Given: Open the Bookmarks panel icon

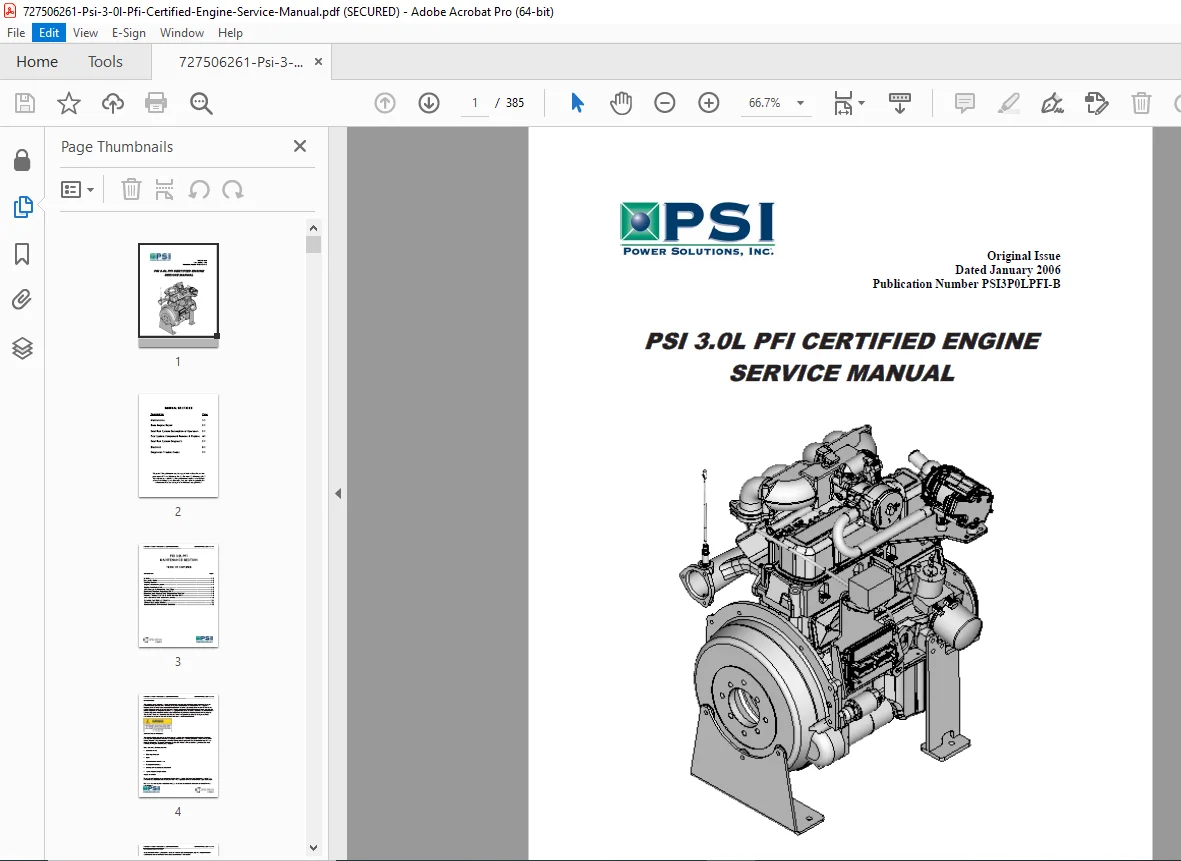Looking at the screenshot, I should tap(22, 254).
